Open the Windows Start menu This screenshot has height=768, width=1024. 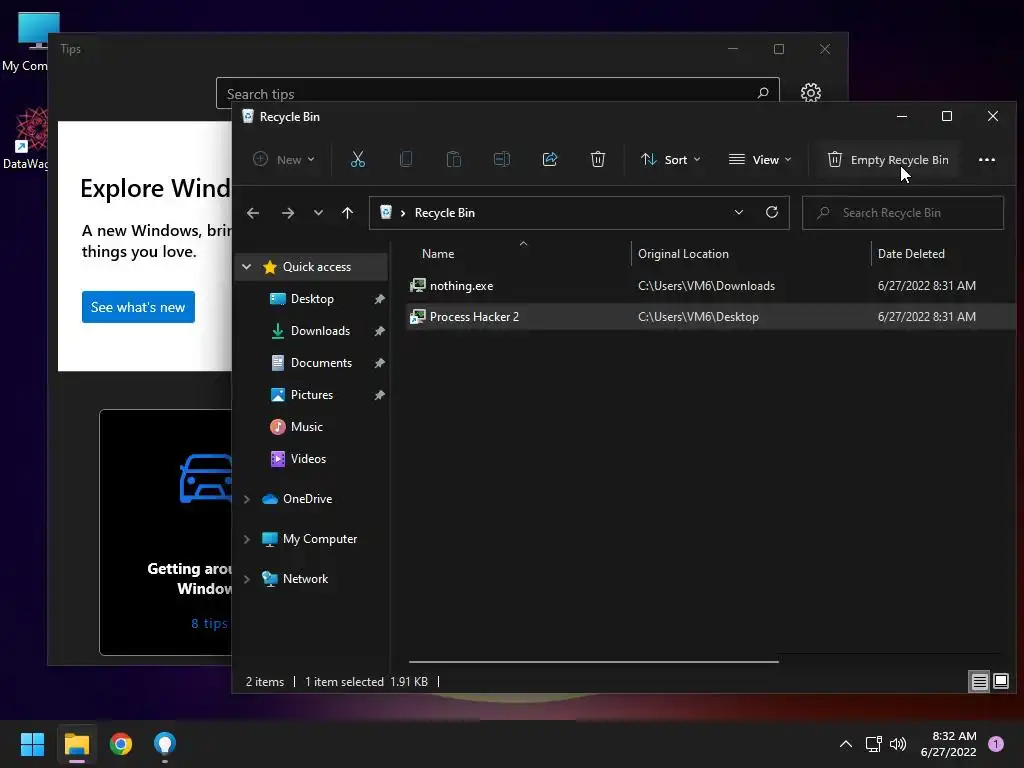tap(32, 744)
